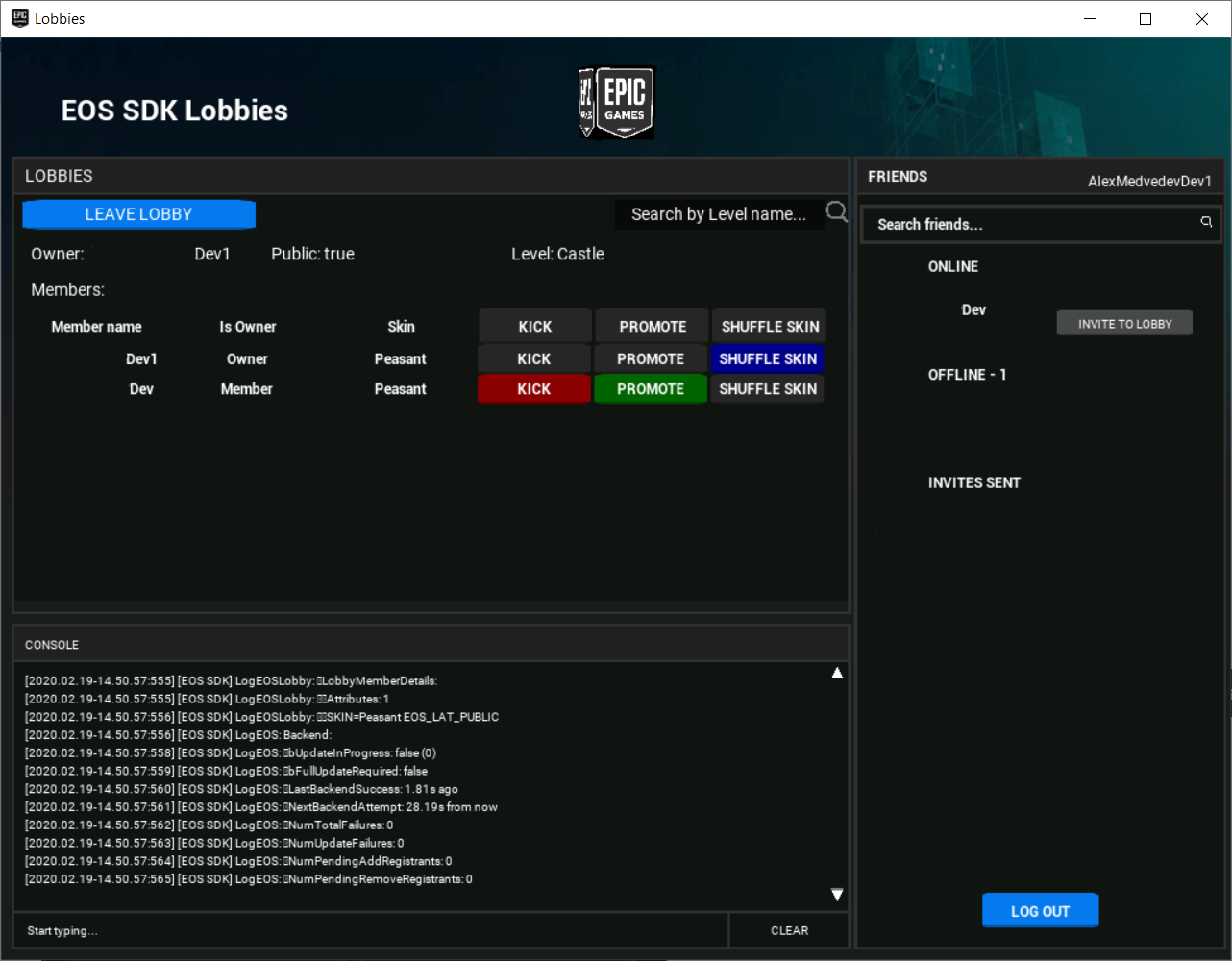Clear the console log
Image resolution: width=1232 pixels, height=961 pixels.
(789, 929)
